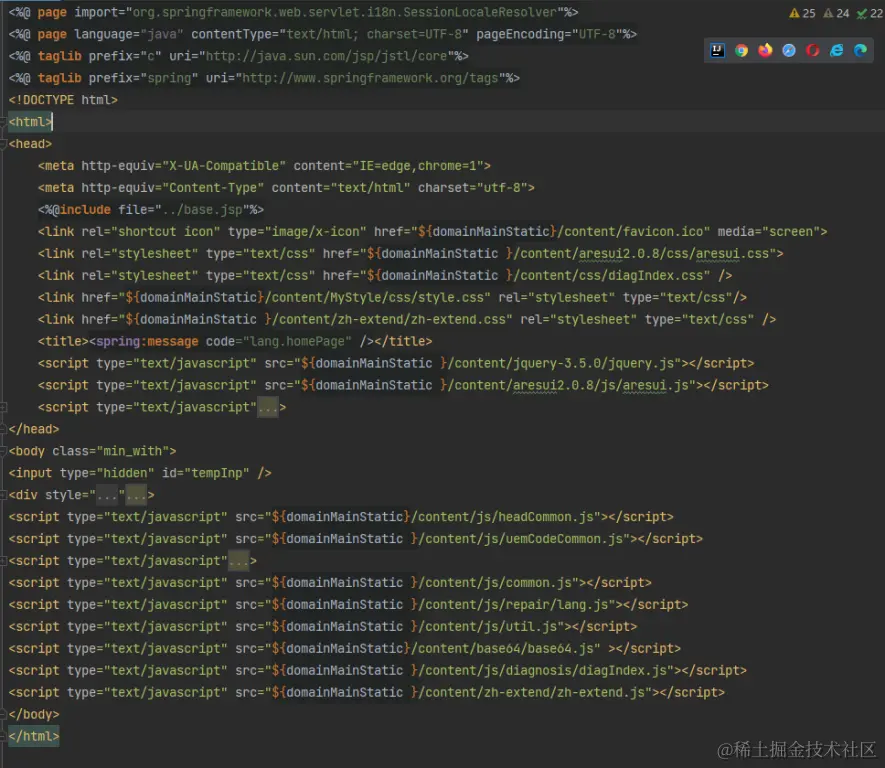Viewport: 885px width, 768px height.
Task: Click pageEncoding="UTF-8" attribute
Action: pyautogui.click(x=549, y=34)
